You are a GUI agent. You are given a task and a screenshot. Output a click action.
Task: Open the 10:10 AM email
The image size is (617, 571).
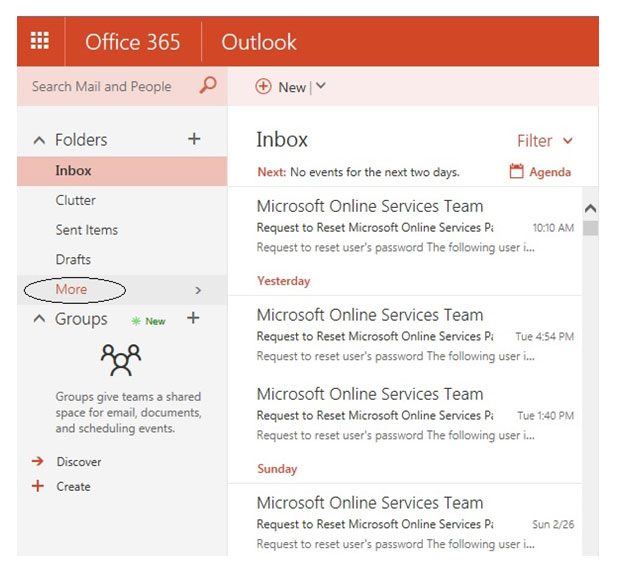coord(405,226)
